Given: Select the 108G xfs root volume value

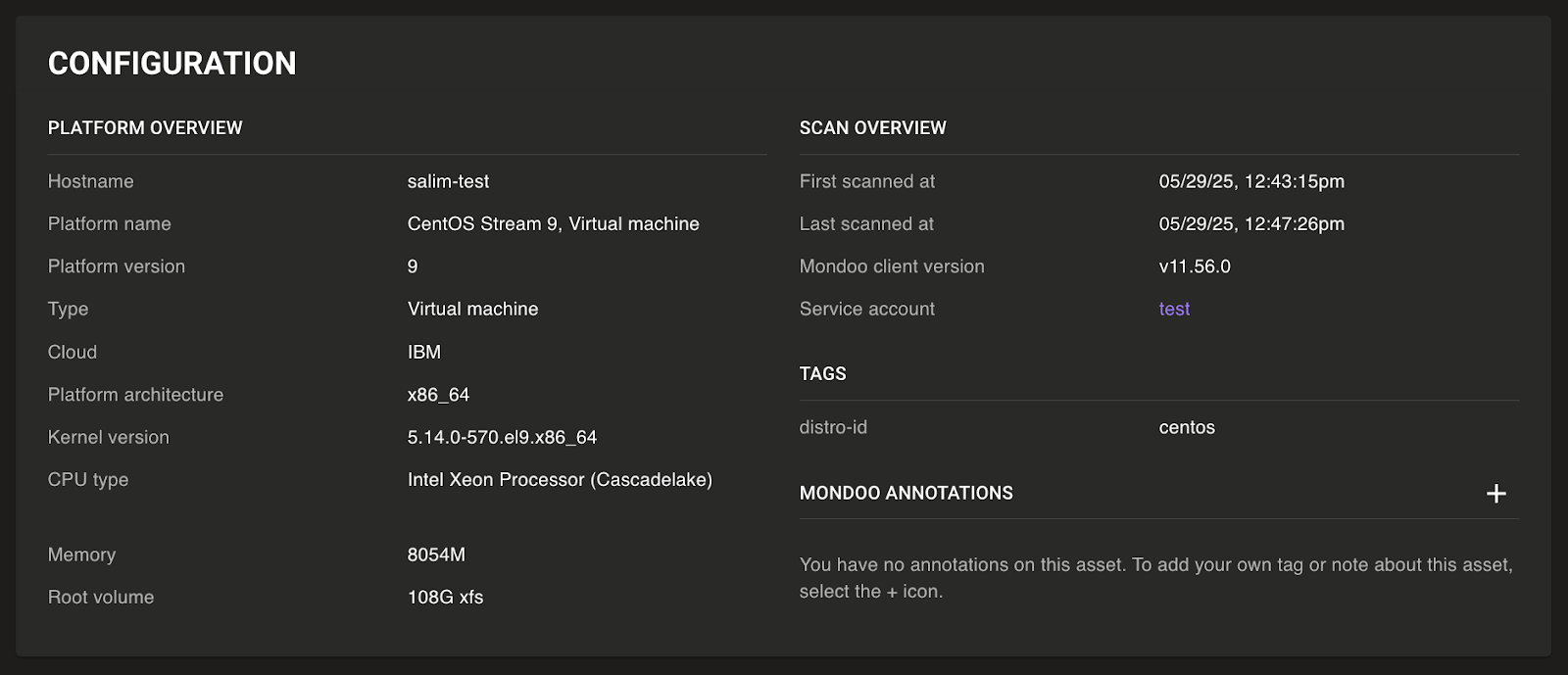Looking at the screenshot, I should 445,597.
